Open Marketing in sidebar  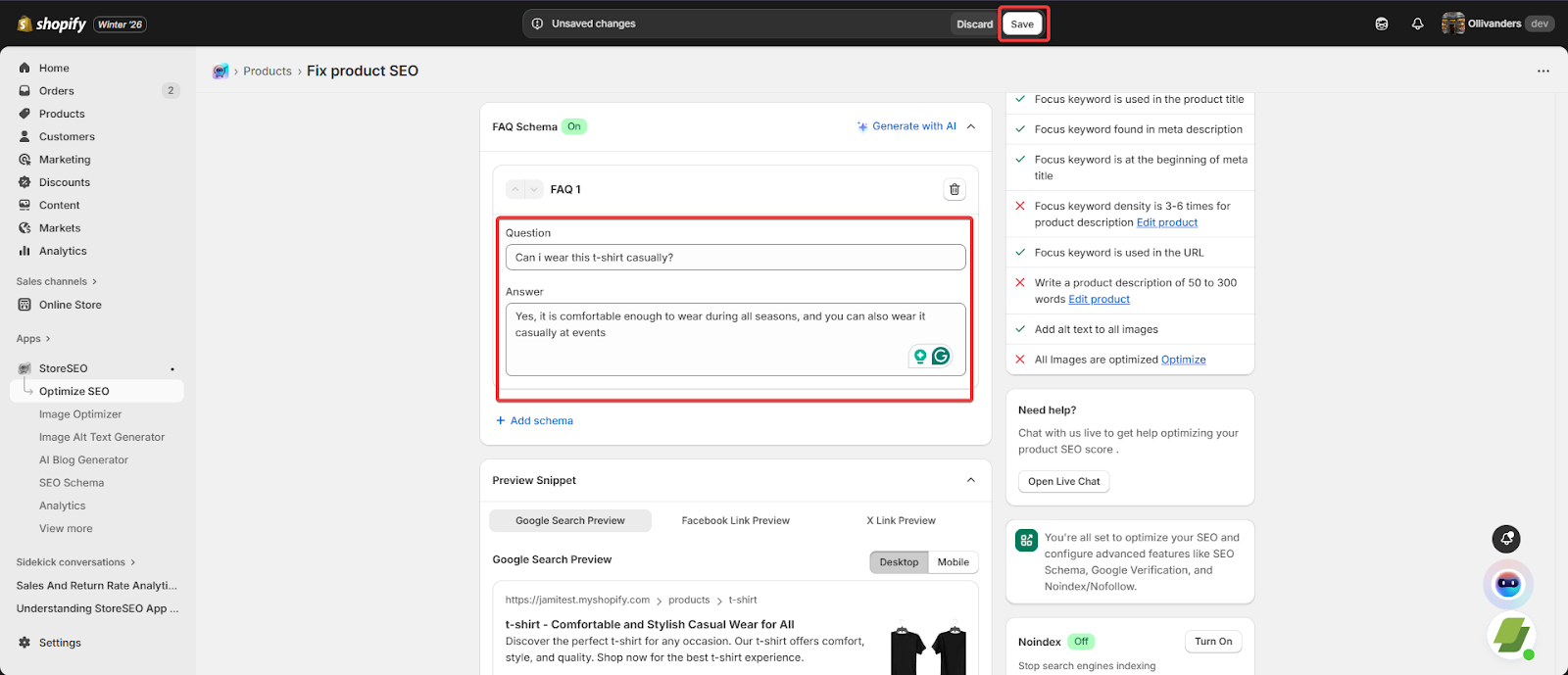[x=65, y=160]
